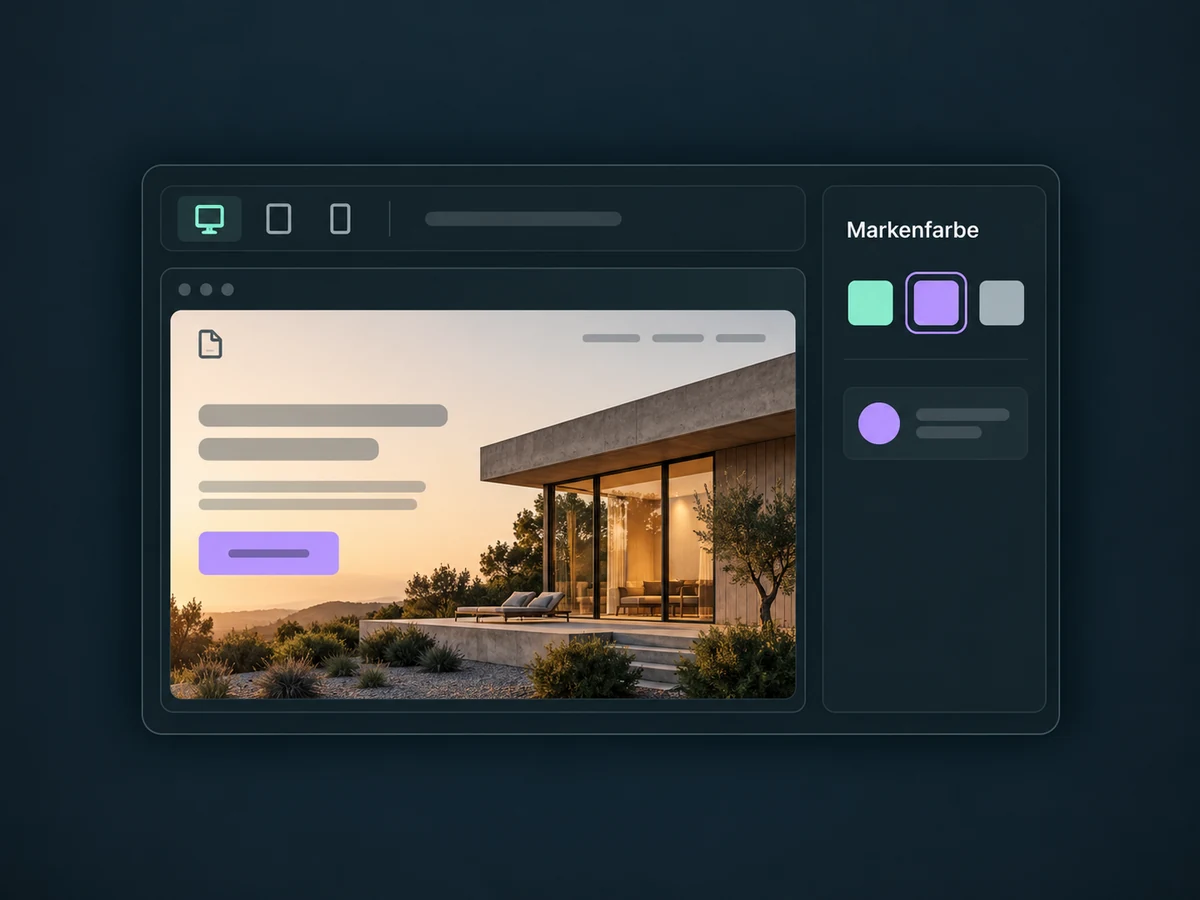
Task: Select the purple brand color swatch
Action: click(936, 303)
